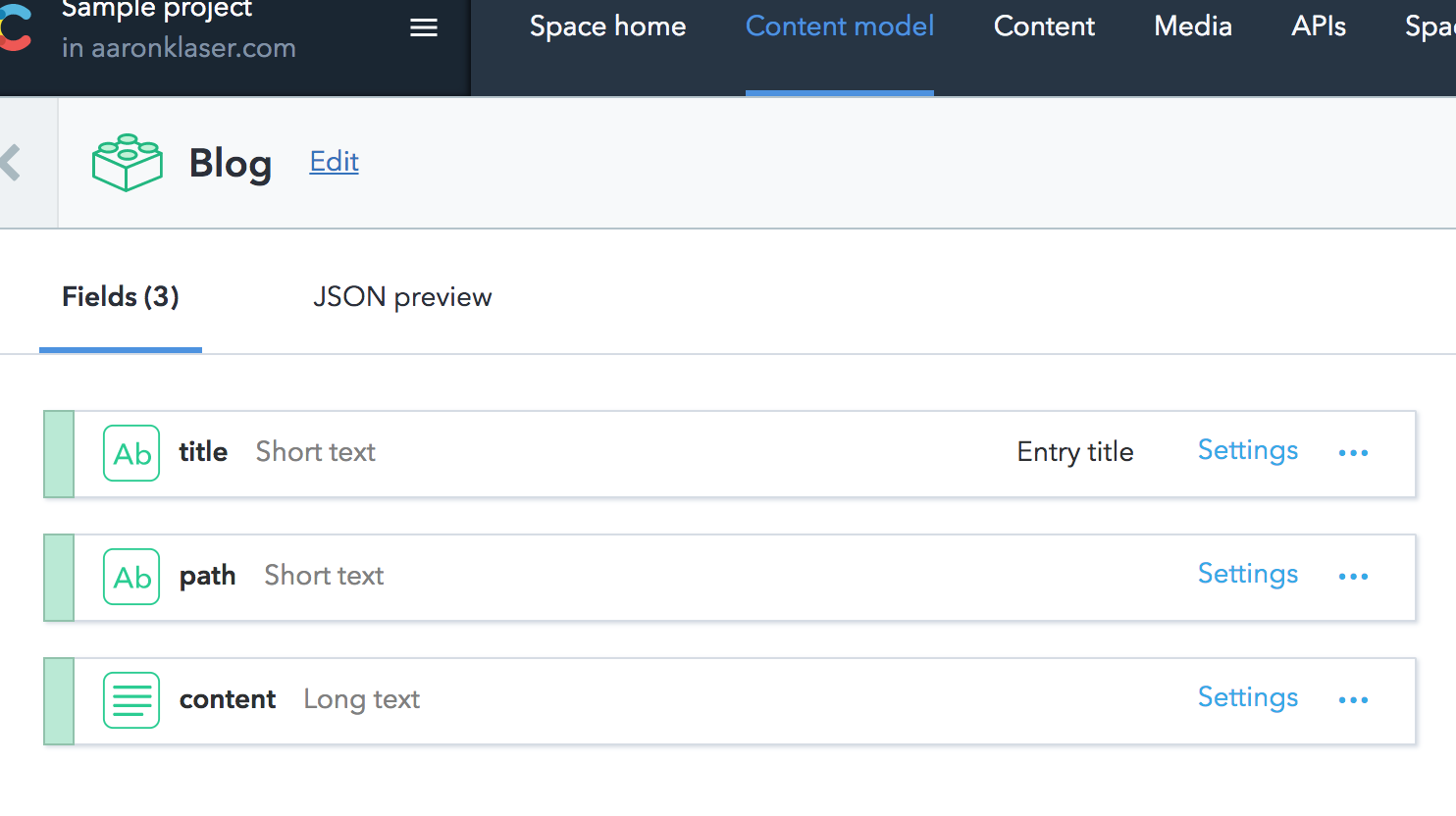Switch to the Media section
The height and width of the screenshot is (816, 1456).
[1193, 26]
